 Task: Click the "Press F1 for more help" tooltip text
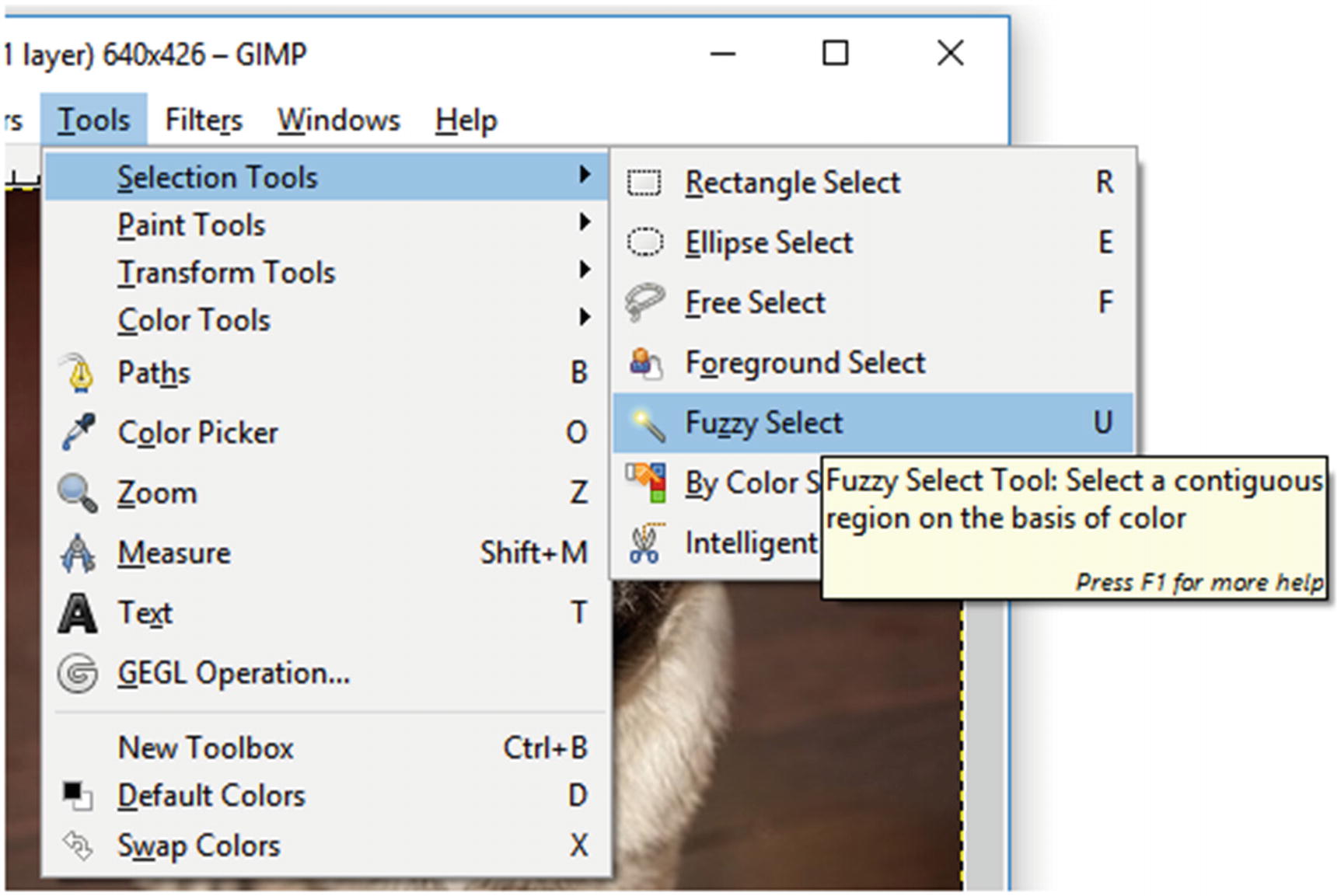(x=1199, y=582)
